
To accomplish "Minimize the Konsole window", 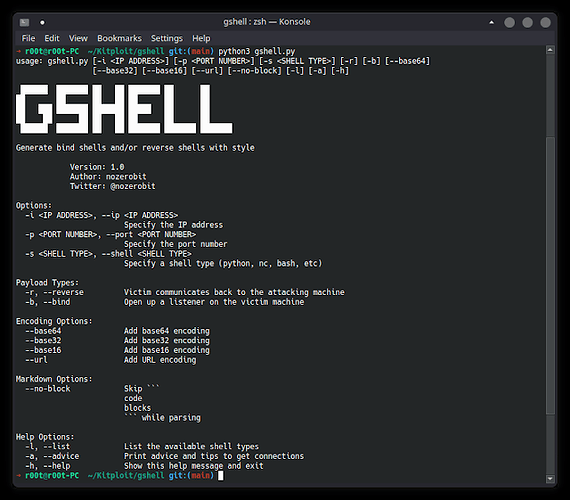I will point(509,23).
